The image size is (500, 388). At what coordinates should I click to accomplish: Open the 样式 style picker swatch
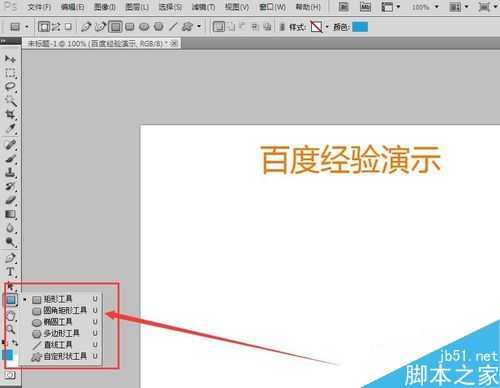coord(316,27)
